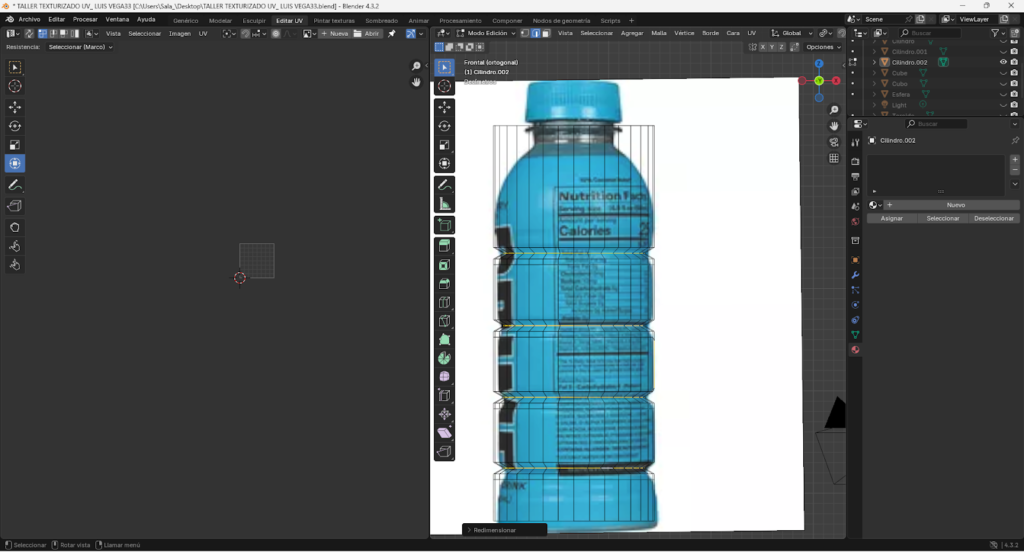Screen dimensions: 1024x552
Task: Click the Abrir image button
Action: coord(367,33)
